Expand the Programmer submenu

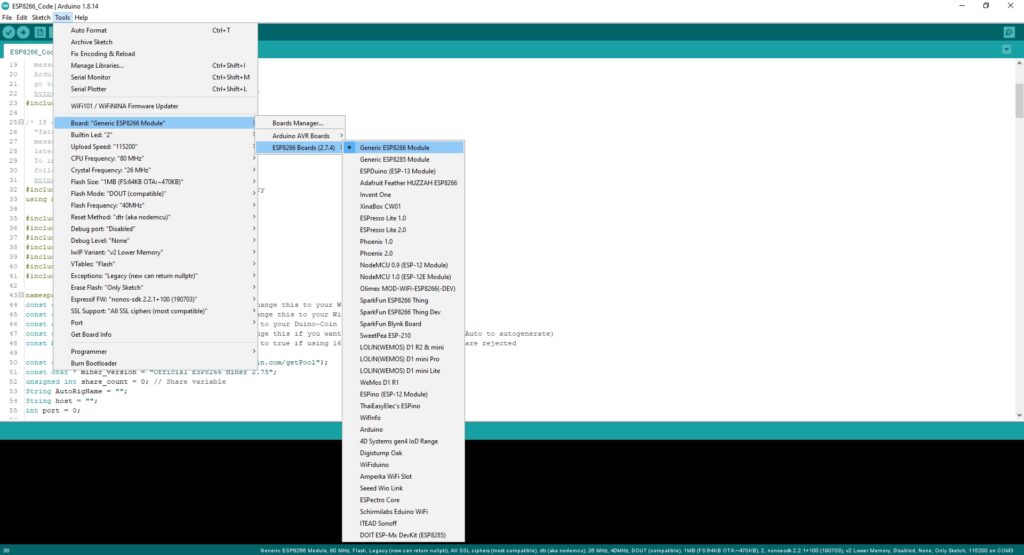tap(155, 351)
